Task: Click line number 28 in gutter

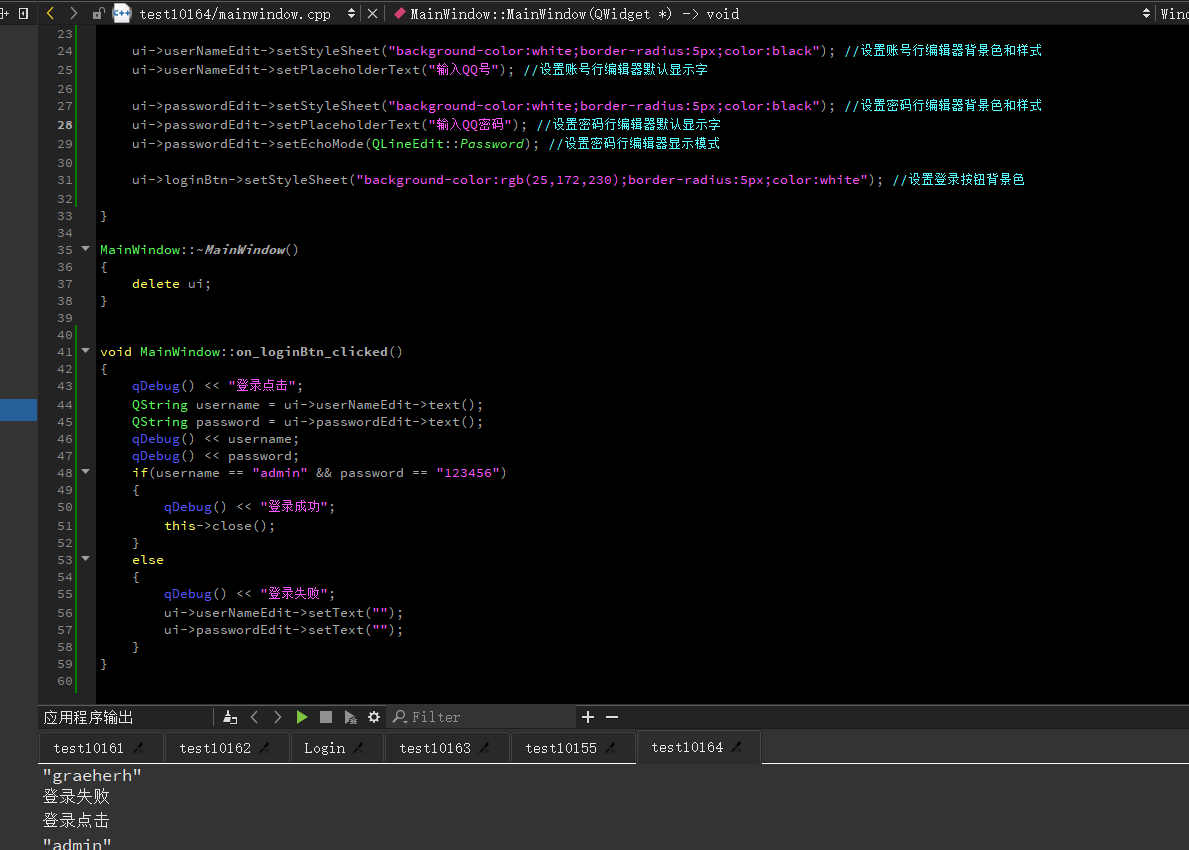Action: 65,124
